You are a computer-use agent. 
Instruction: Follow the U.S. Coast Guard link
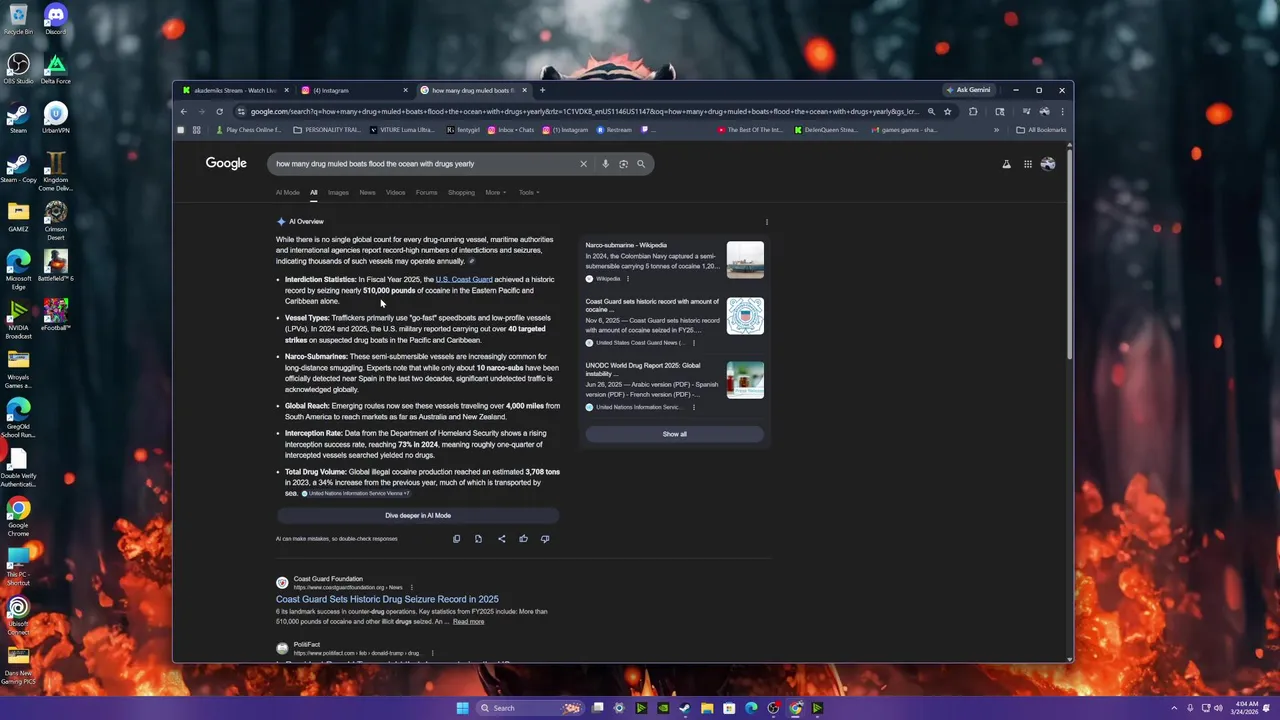(x=464, y=280)
